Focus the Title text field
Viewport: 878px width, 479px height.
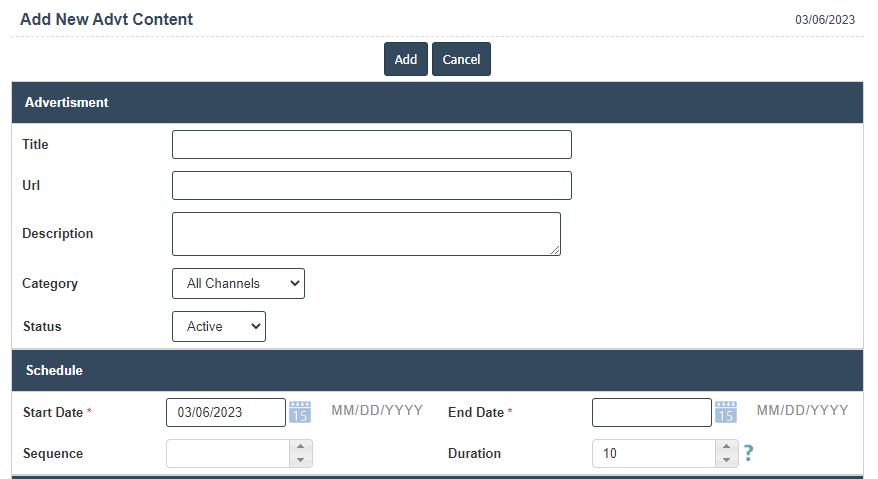tap(371, 145)
